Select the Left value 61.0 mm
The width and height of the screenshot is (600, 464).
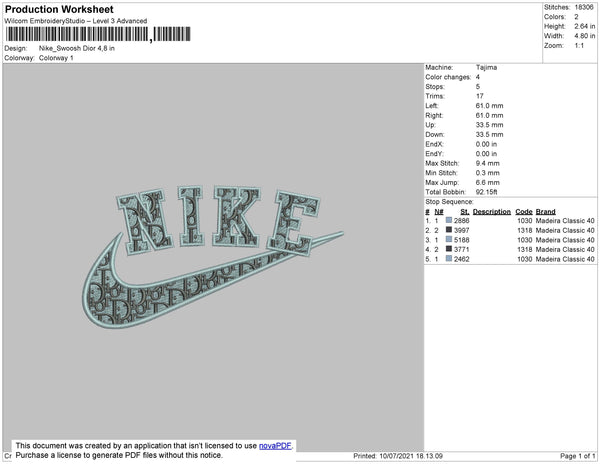489,106
